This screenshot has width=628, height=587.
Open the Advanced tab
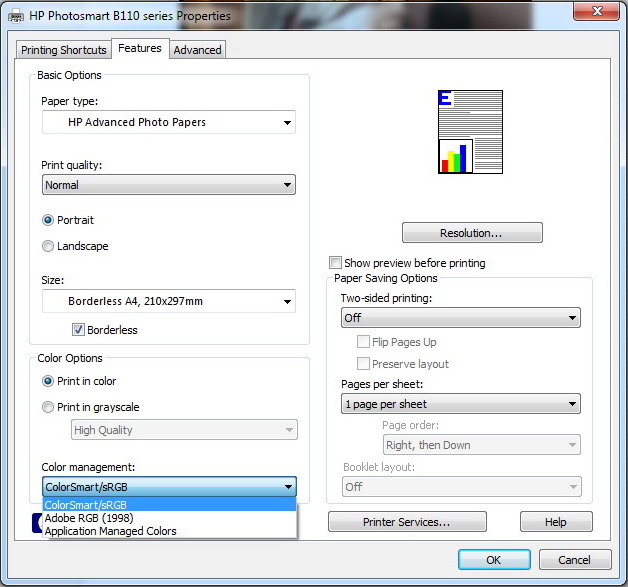point(197,50)
